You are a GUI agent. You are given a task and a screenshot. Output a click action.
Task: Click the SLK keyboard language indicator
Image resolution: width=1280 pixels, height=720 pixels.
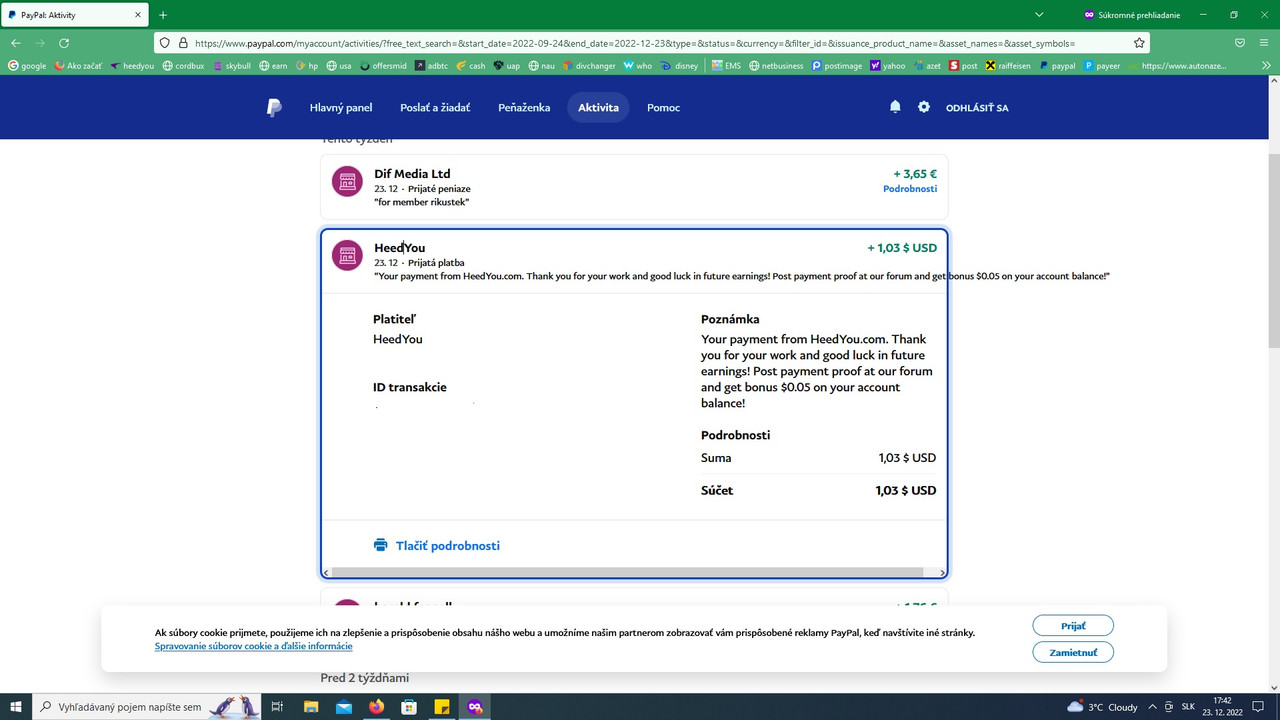coord(1189,706)
